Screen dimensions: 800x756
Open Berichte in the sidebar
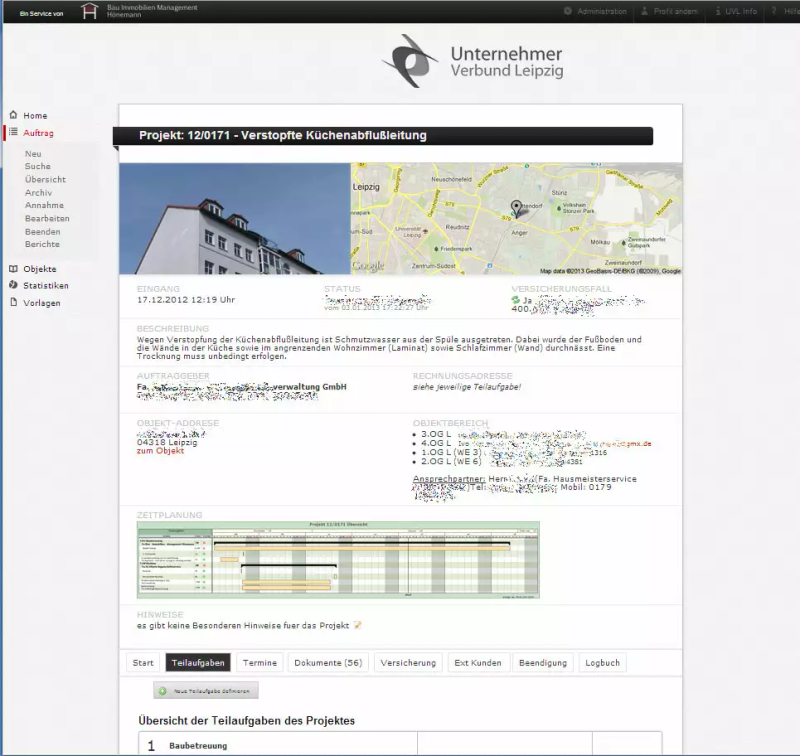[42, 244]
